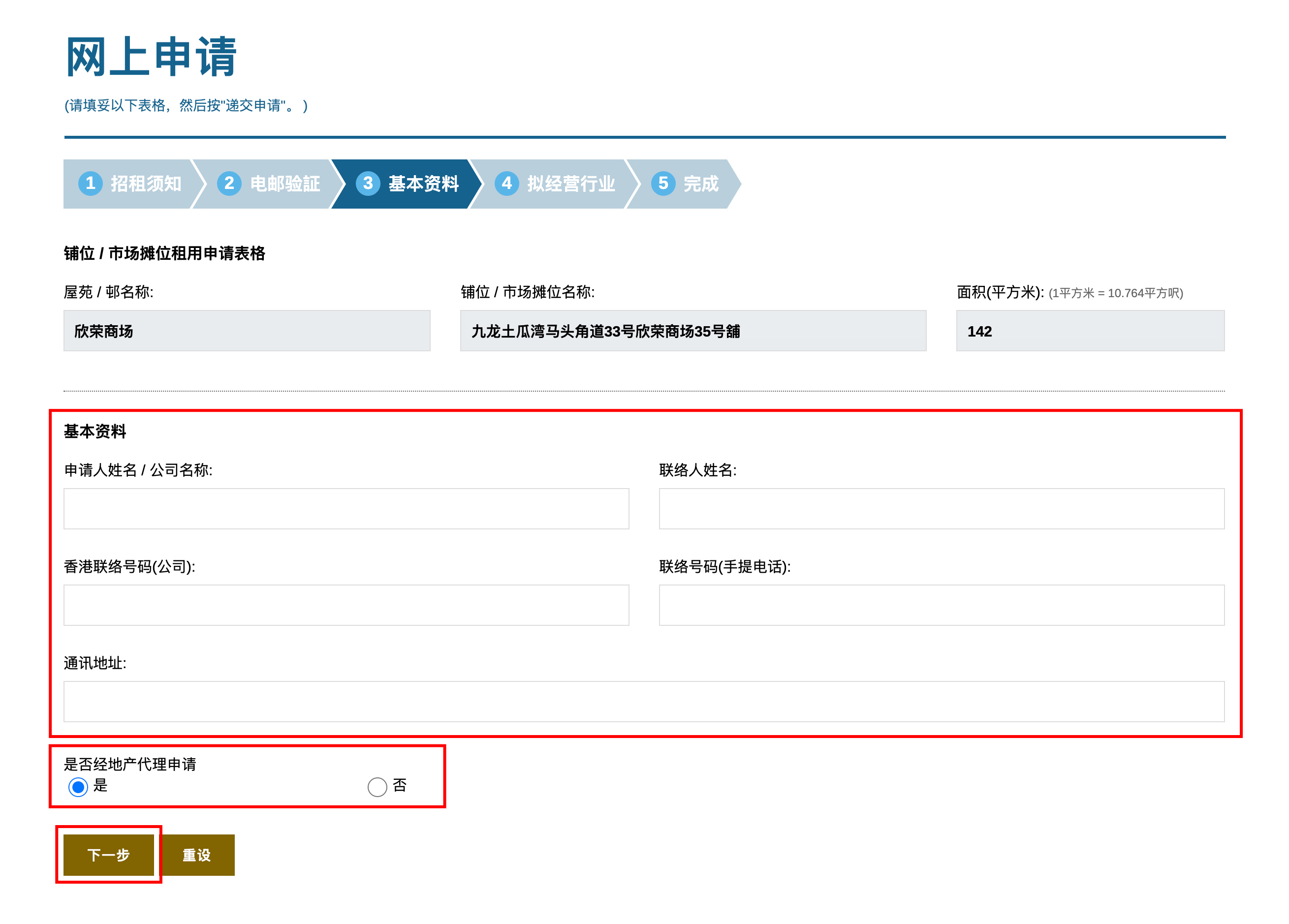Screen dimensions: 1289x924
Task: Click the 屋苑 / 邨名称 field showing 欣荣商场
Action: pos(247,331)
